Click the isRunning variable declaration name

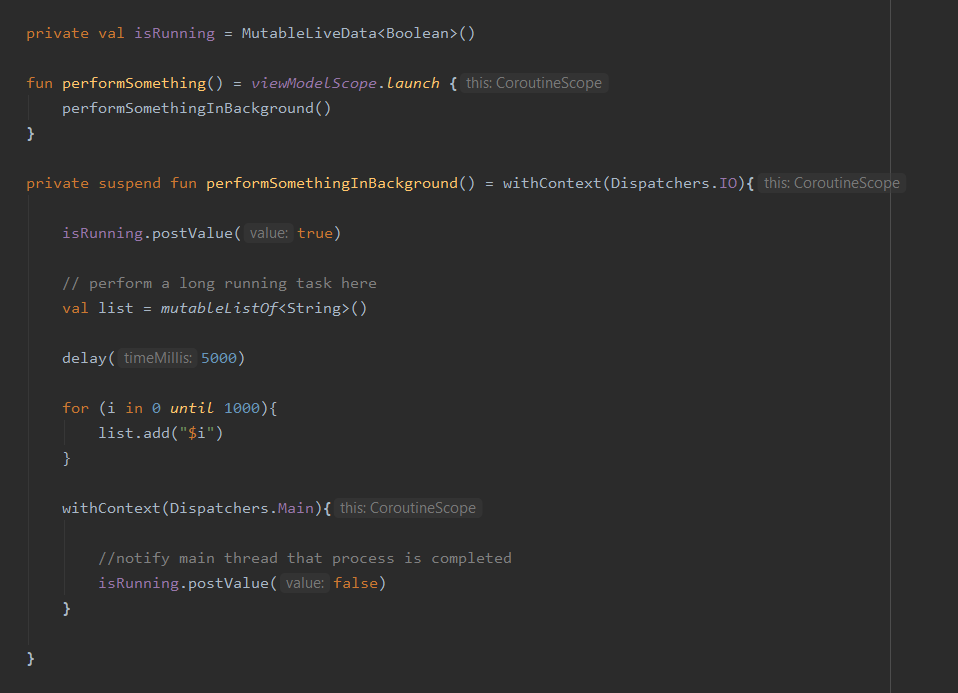(174, 33)
